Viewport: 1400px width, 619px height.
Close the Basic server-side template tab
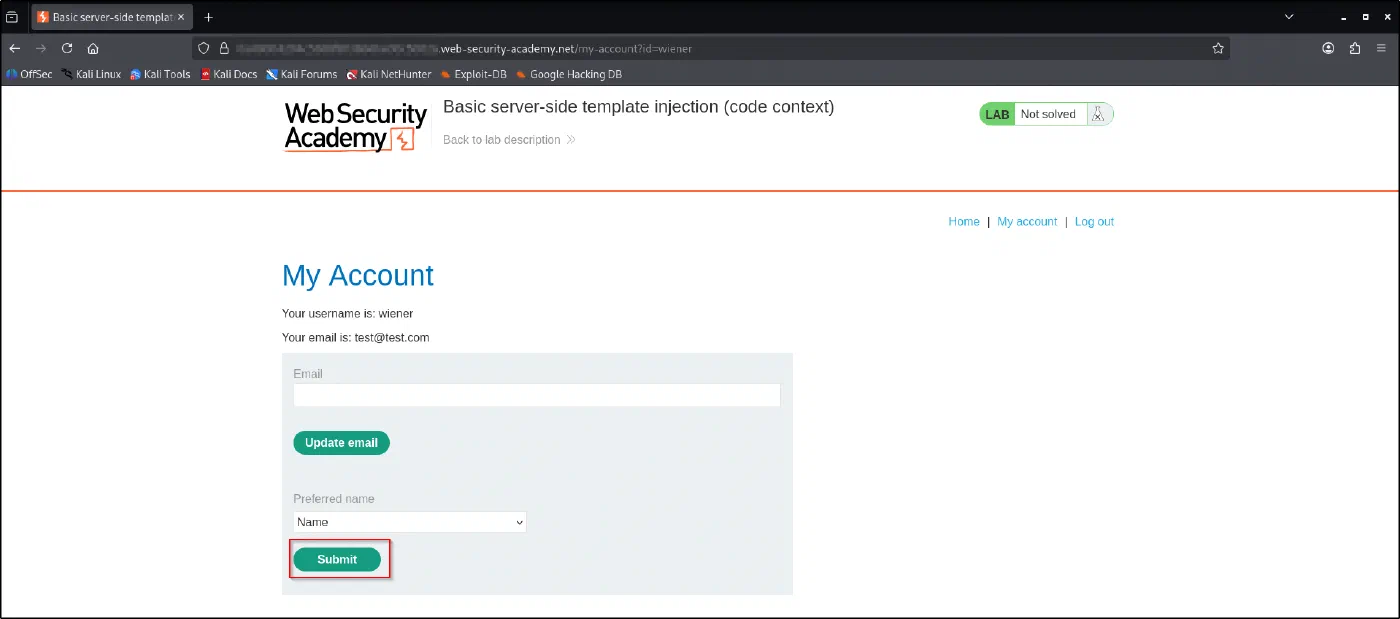[x=181, y=17]
